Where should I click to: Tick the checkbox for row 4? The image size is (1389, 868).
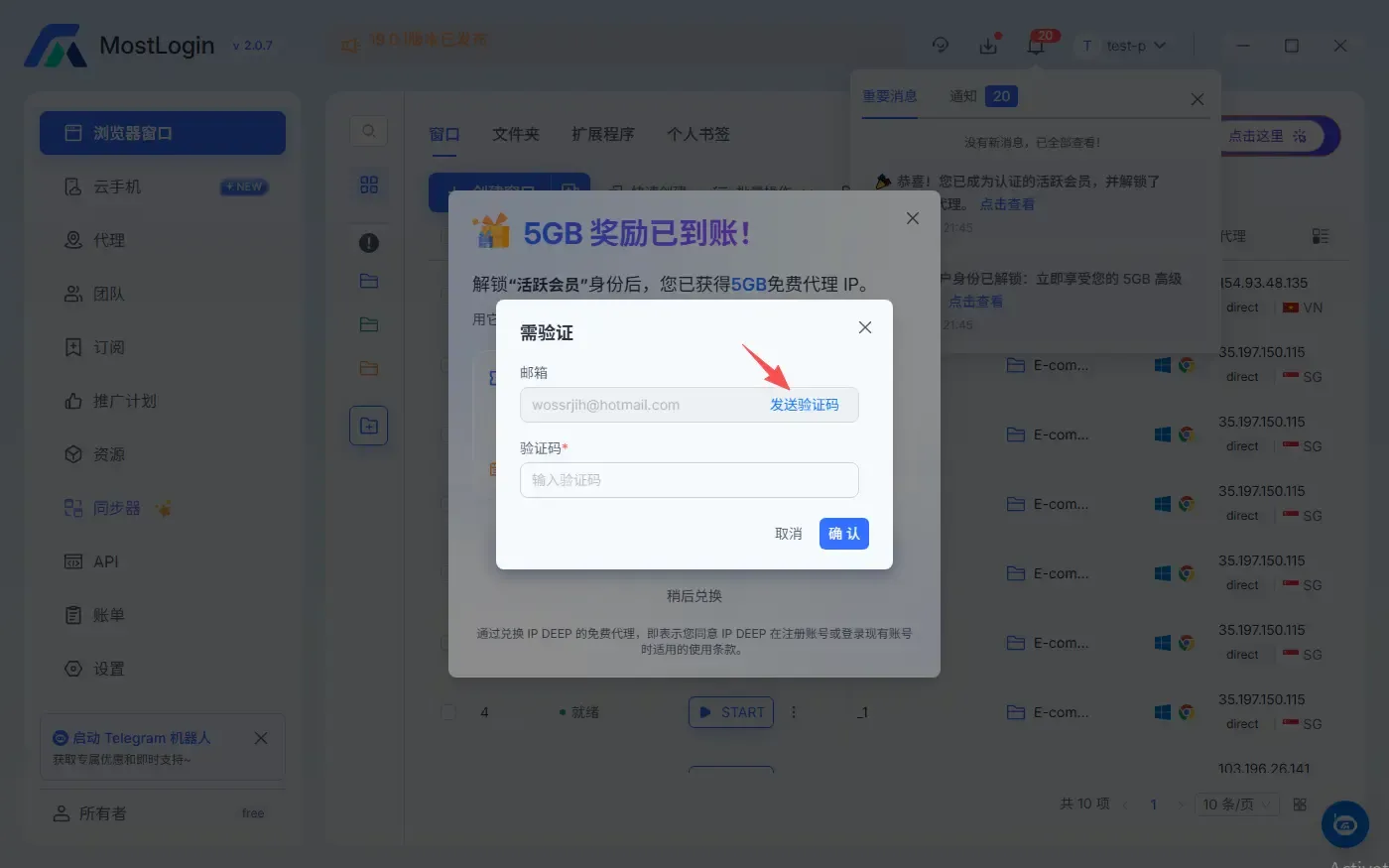pos(448,712)
